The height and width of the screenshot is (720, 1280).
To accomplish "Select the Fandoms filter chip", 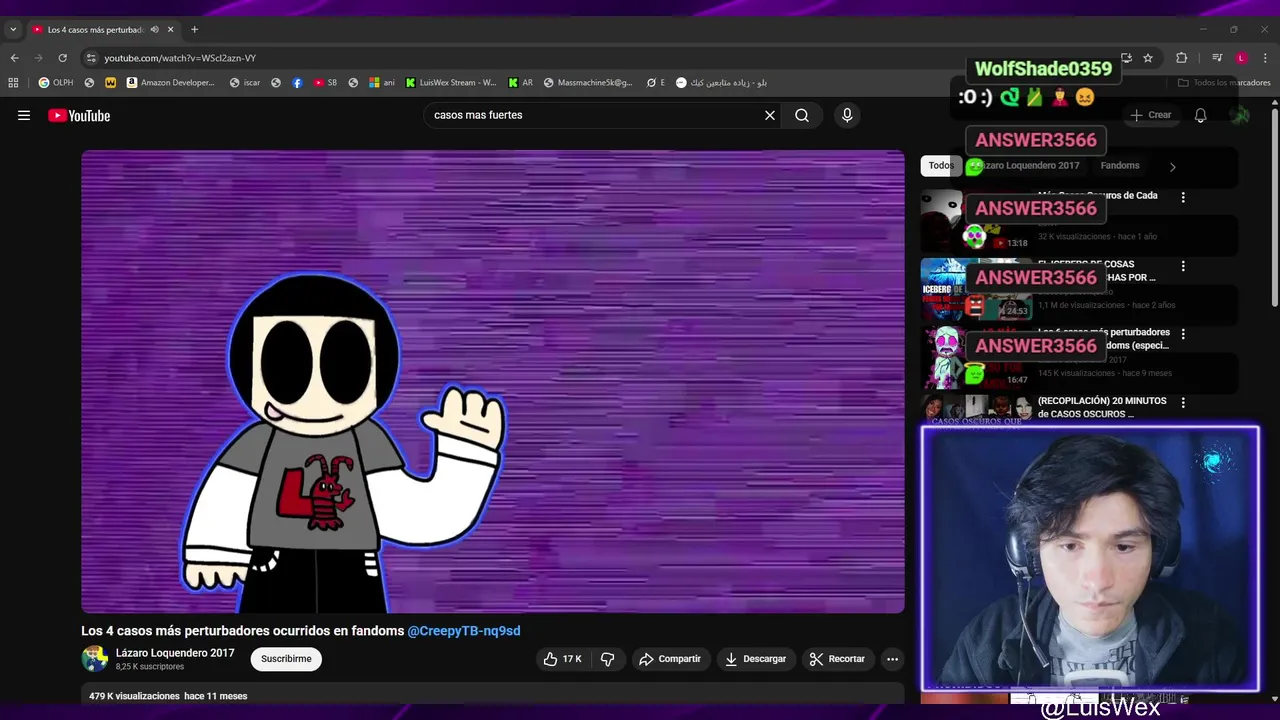I will 1120,166.
